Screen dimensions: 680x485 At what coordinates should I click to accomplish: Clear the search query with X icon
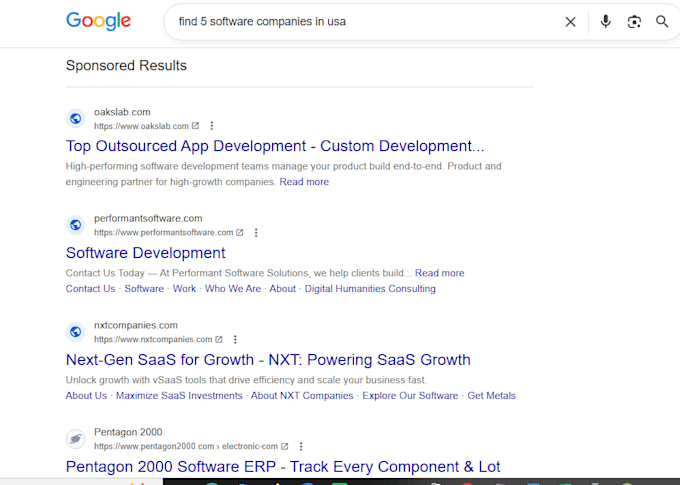pyautogui.click(x=570, y=22)
